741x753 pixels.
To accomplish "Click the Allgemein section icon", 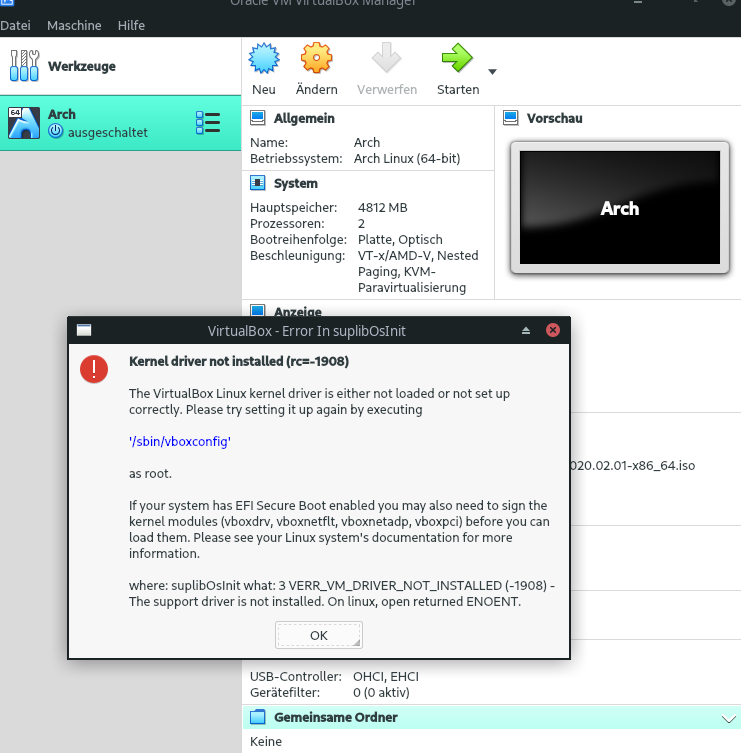I will click(257, 119).
